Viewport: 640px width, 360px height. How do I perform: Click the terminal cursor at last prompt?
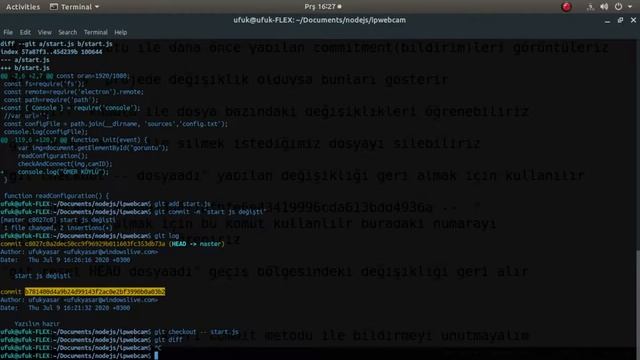point(156,356)
